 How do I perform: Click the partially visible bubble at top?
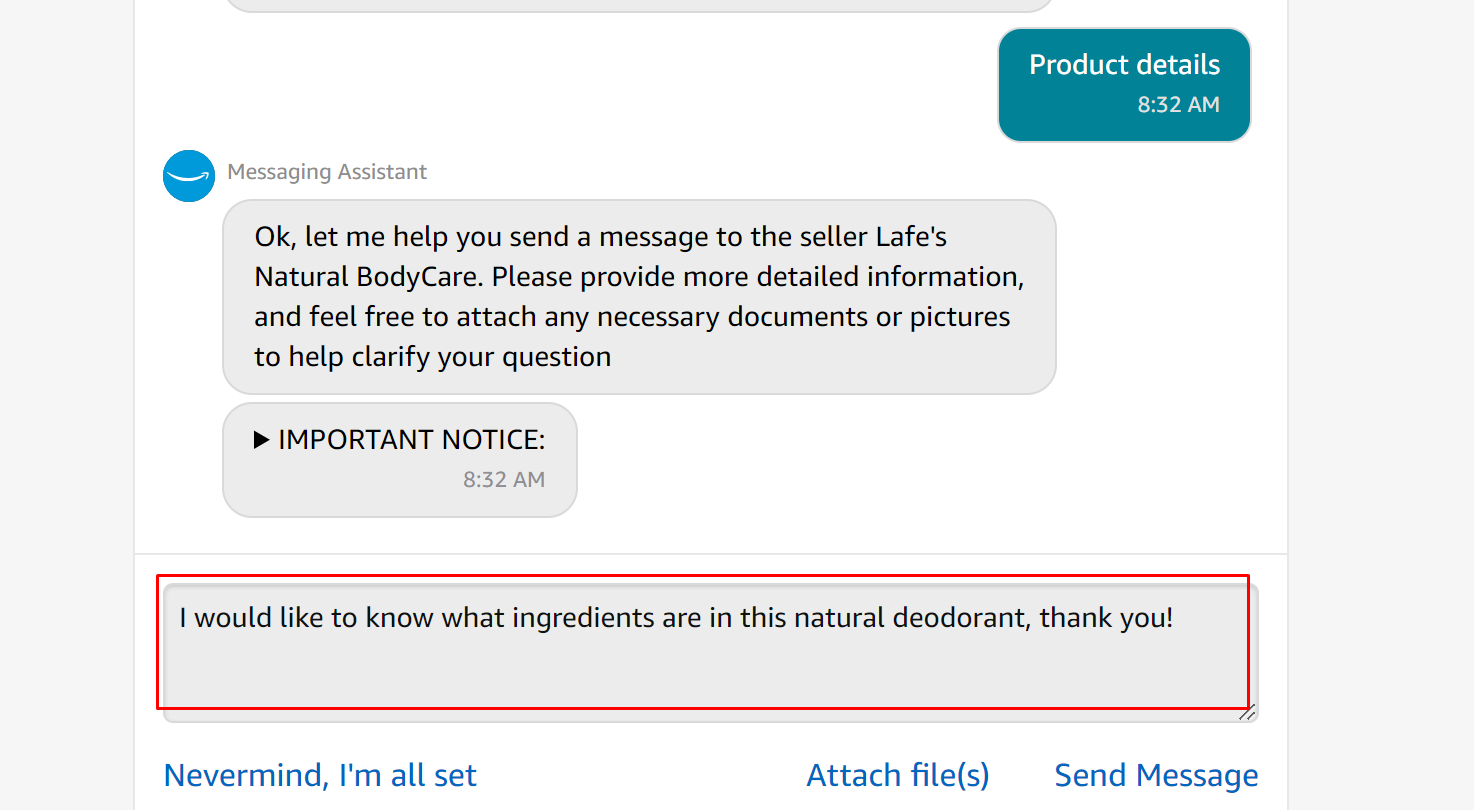point(638,5)
